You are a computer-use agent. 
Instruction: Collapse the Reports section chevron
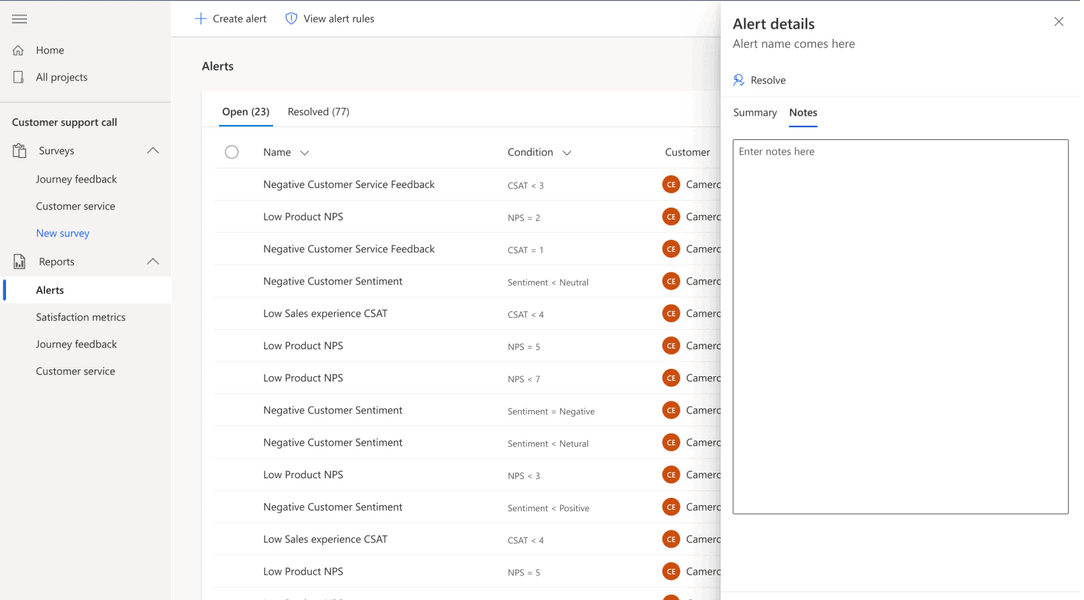[x=153, y=262]
